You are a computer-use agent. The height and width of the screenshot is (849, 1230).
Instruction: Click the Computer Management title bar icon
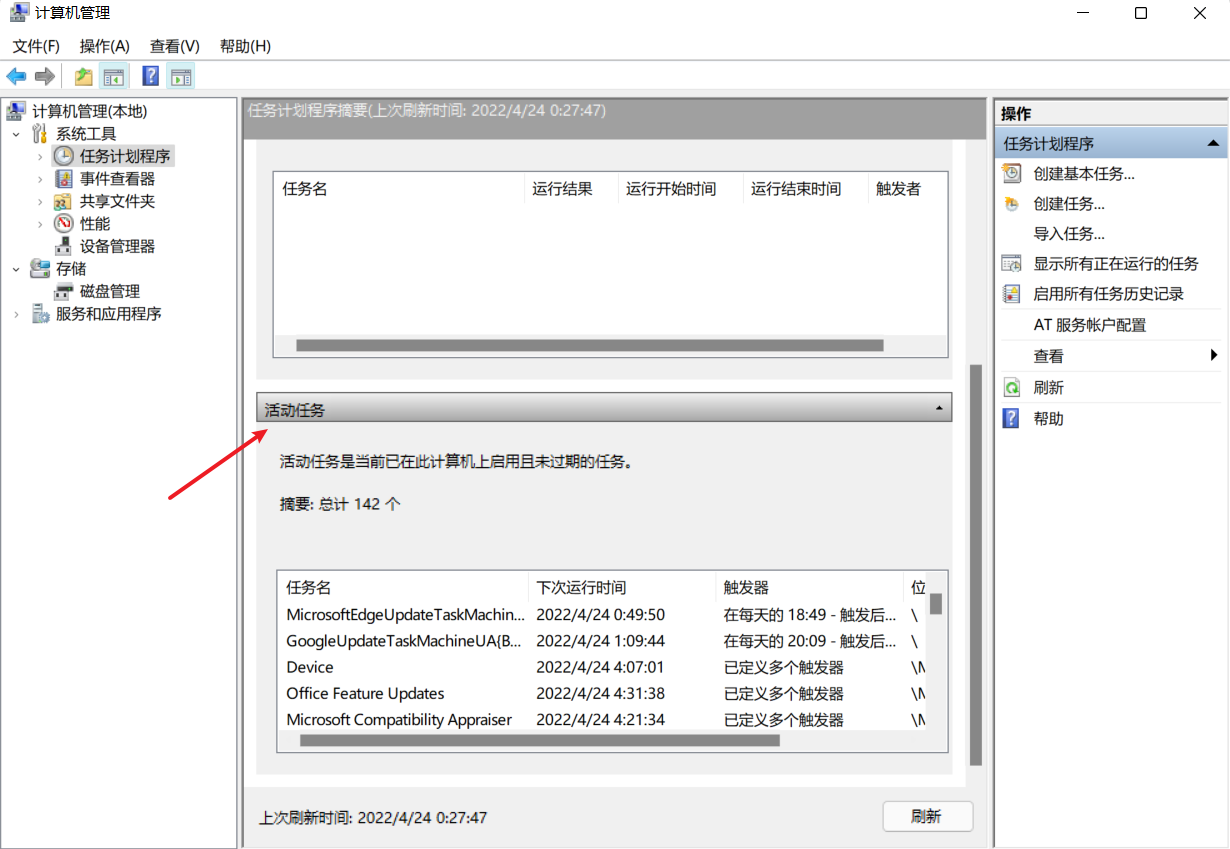point(19,13)
